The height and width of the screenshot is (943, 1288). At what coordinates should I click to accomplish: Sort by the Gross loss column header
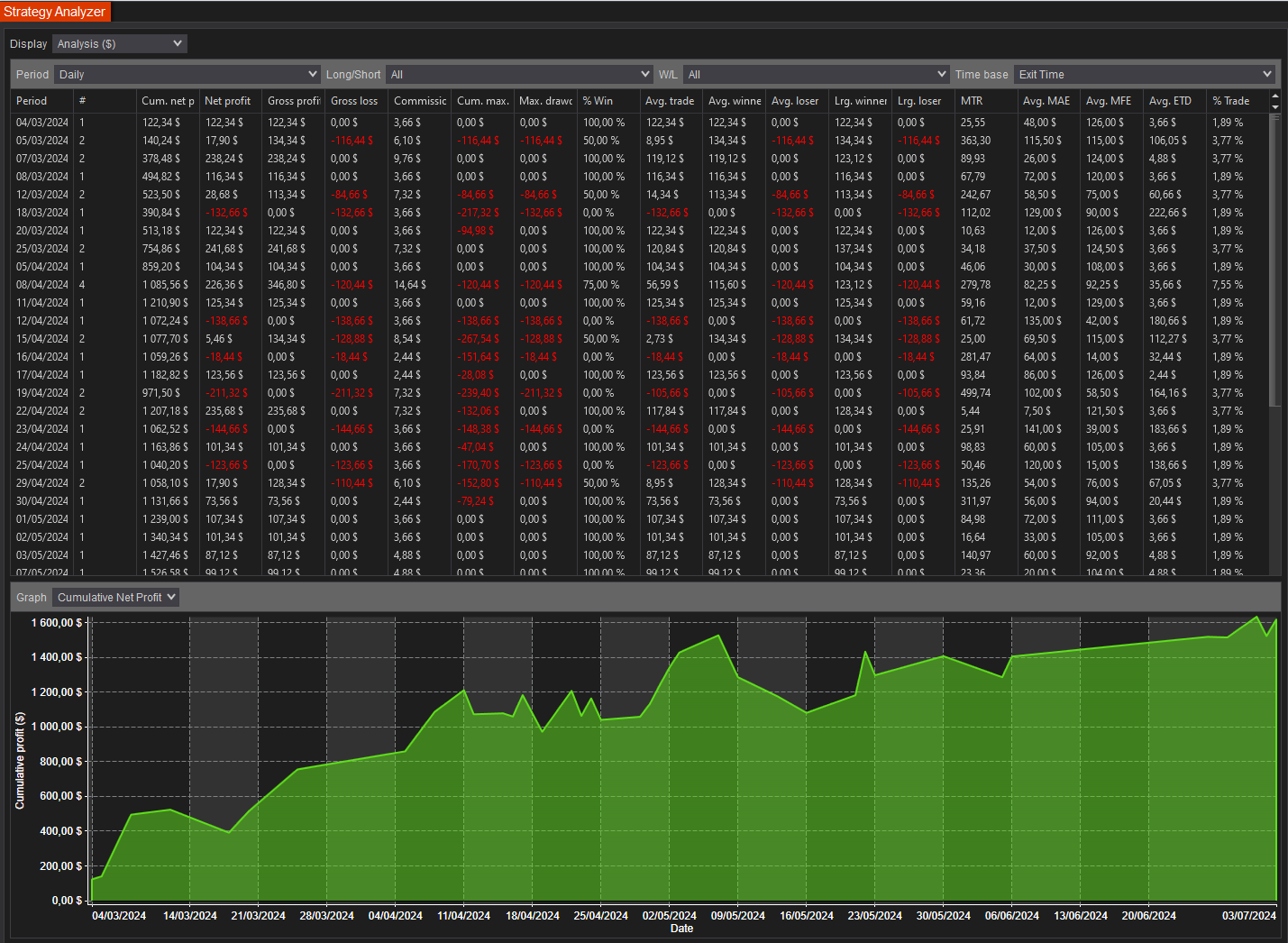pyautogui.click(x=356, y=101)
